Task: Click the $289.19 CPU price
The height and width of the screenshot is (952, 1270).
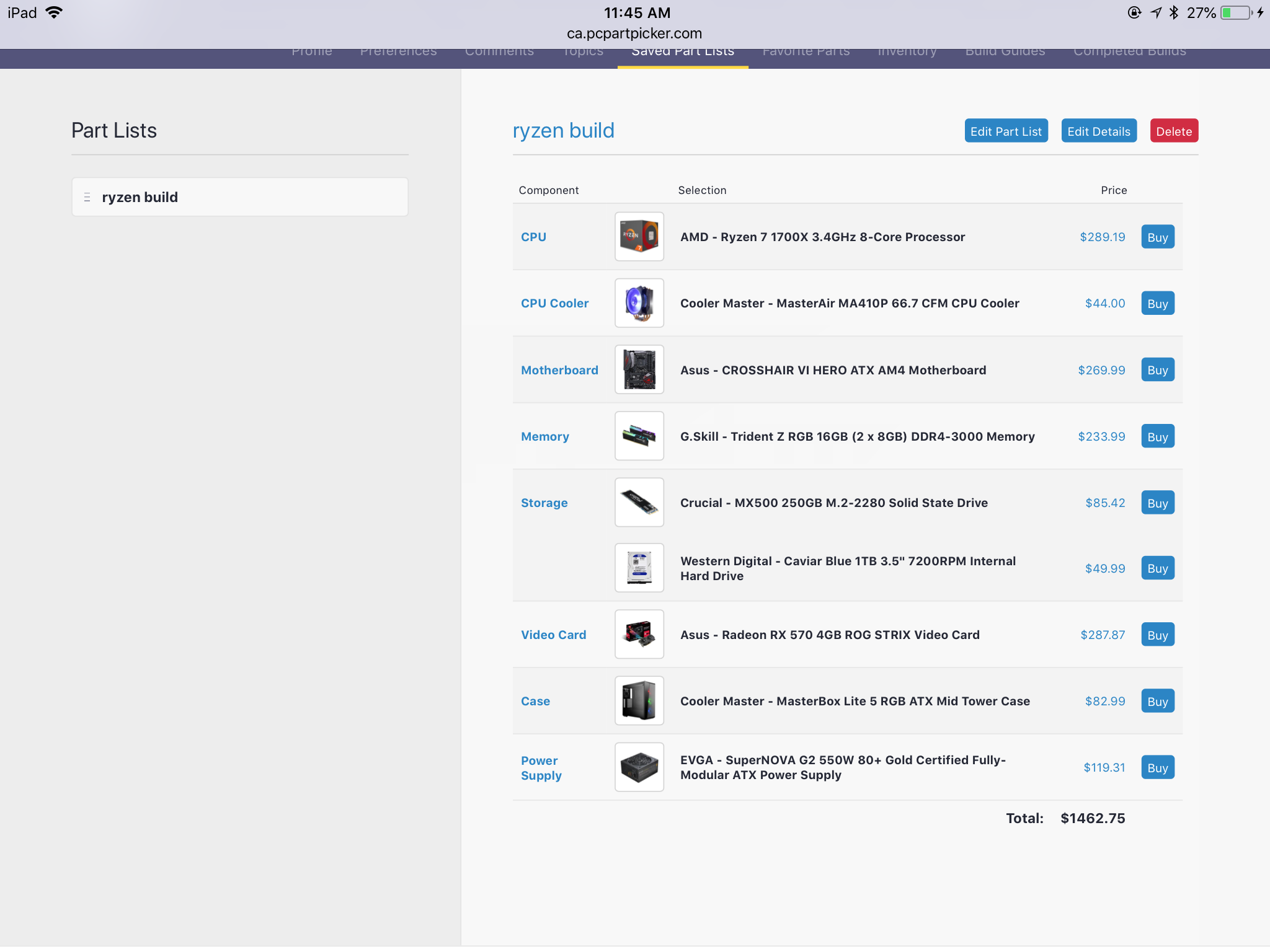Action: [x=1102, y=237]
